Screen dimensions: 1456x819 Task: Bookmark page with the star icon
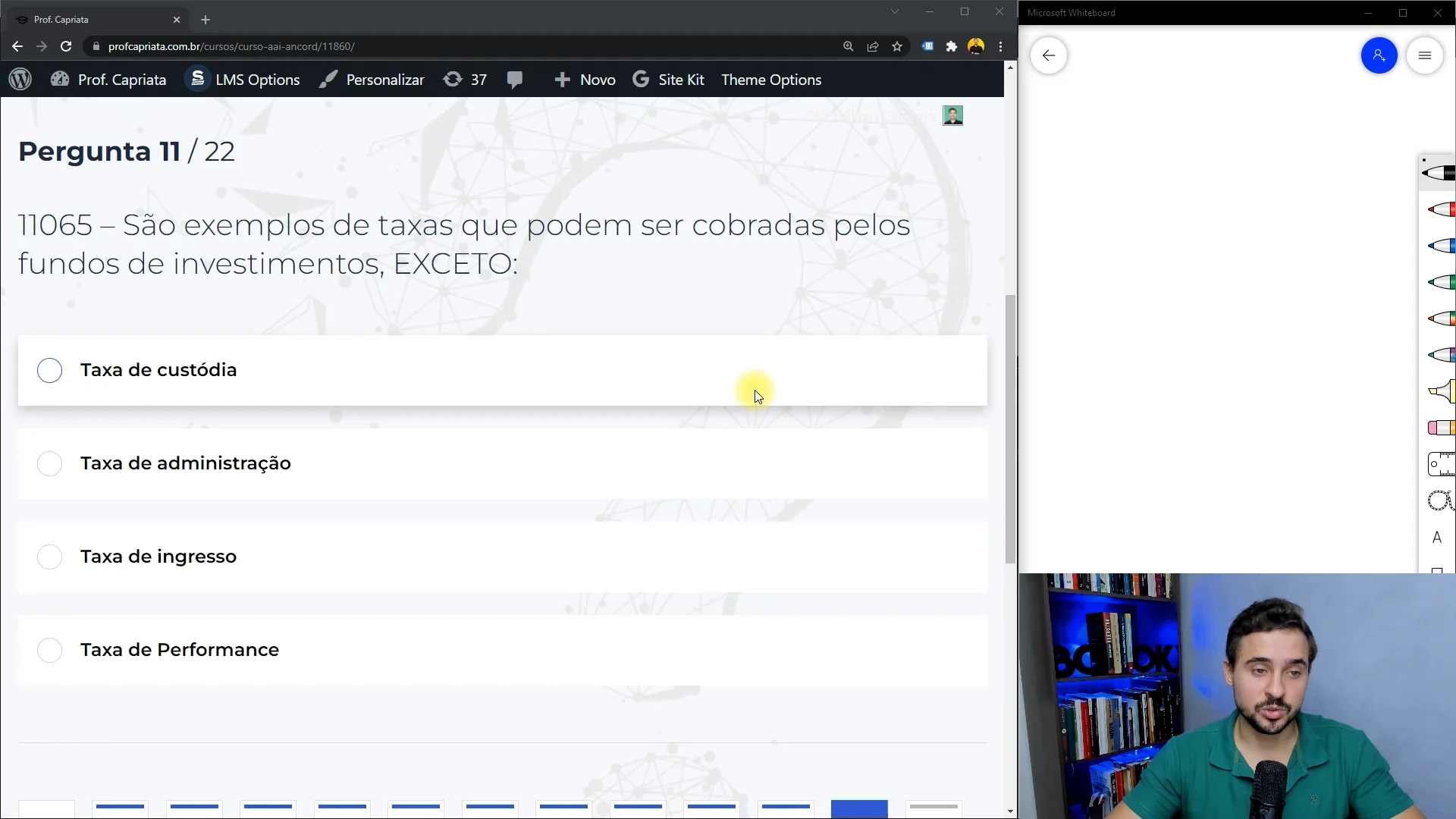pos(897,46)
